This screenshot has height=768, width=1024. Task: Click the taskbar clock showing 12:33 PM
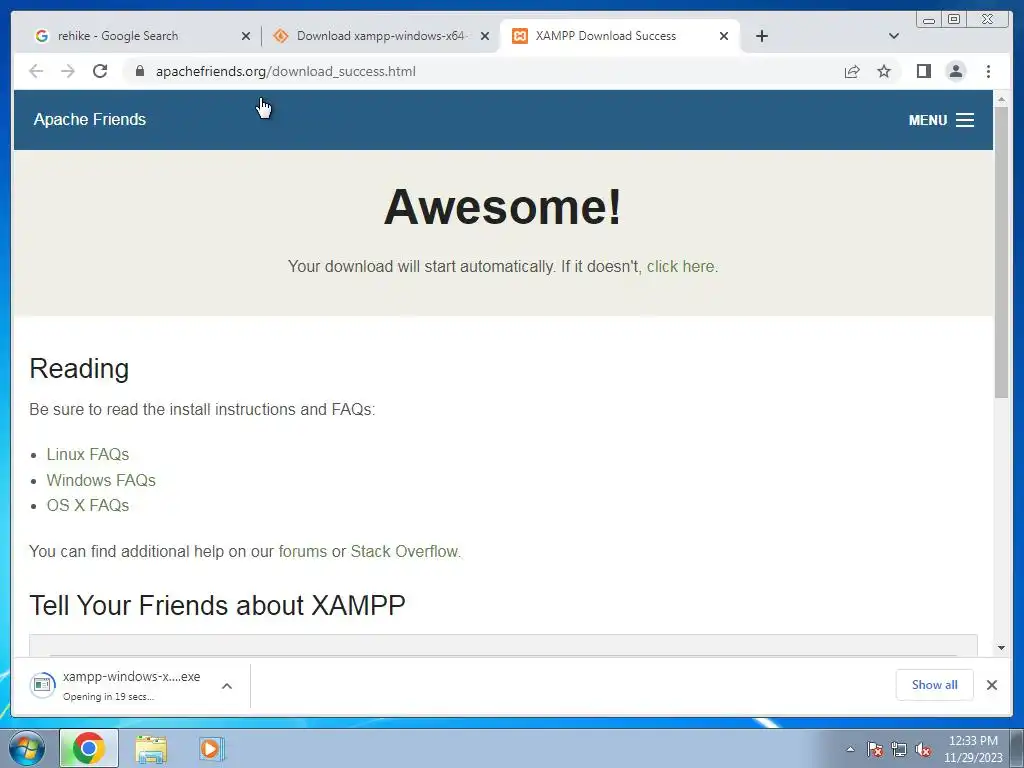(x=973, y=749)
